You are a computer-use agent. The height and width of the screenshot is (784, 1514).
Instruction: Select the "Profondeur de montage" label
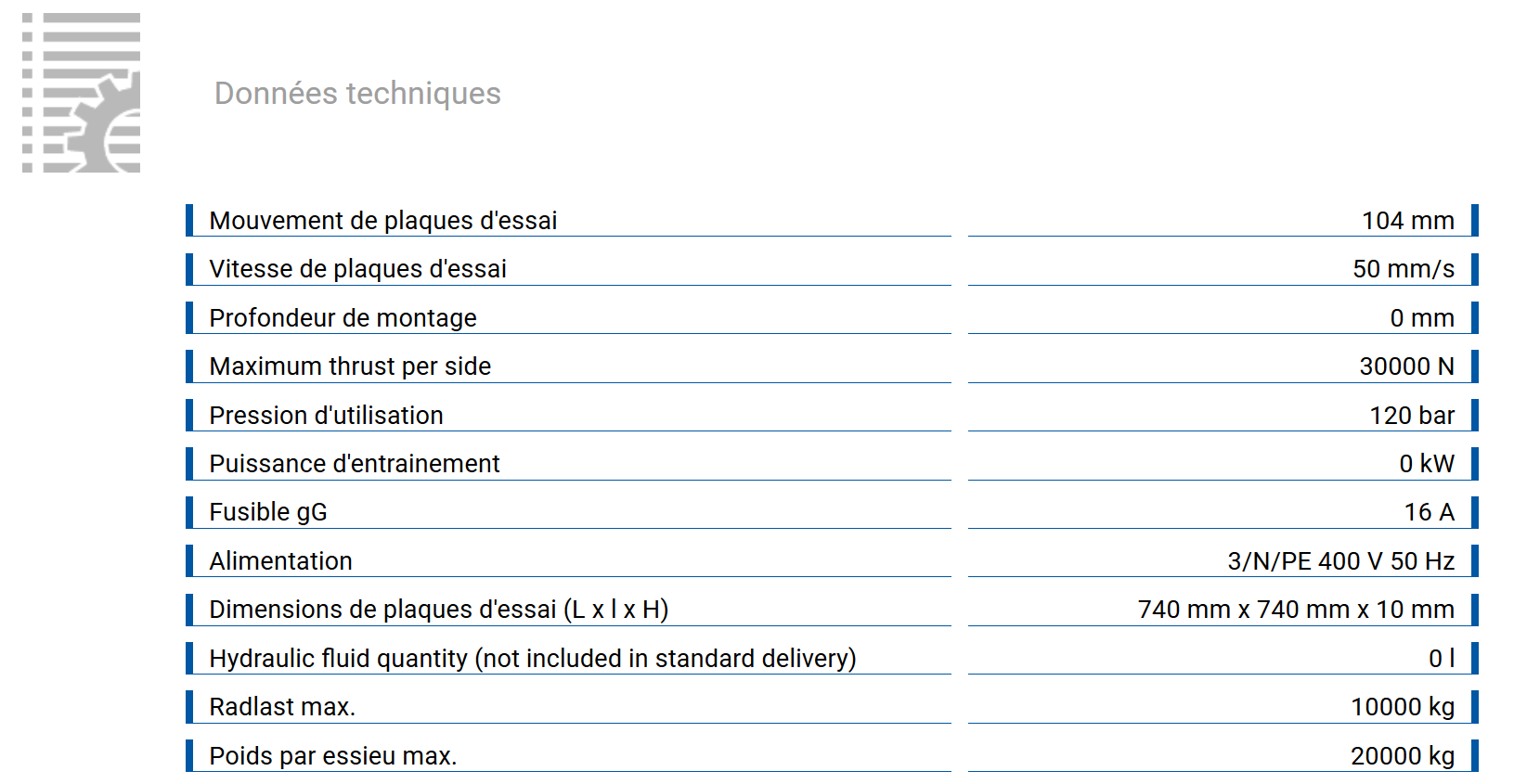point(343,318)
